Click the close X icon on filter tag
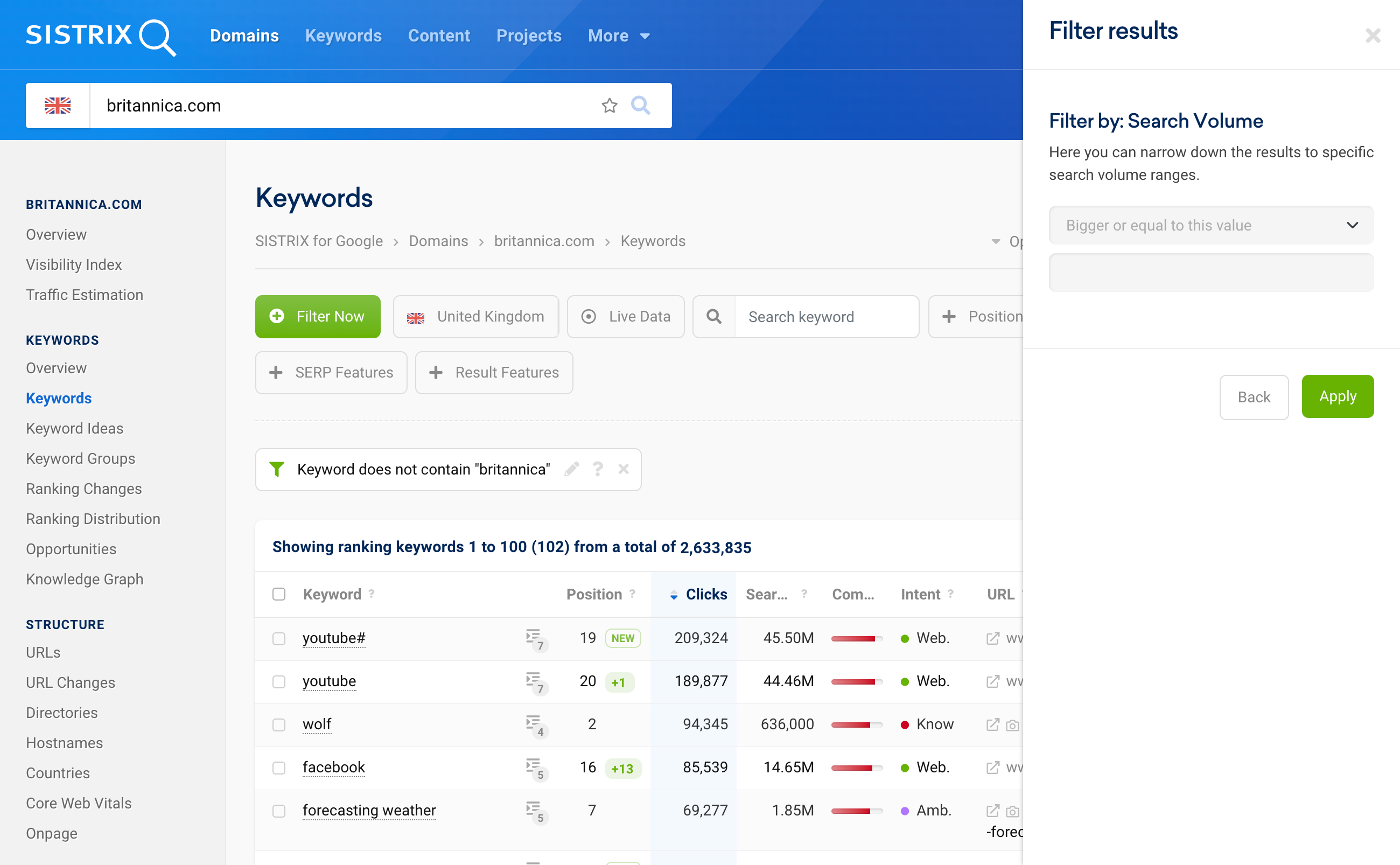Screen dimensions: 1400x865 624,470
